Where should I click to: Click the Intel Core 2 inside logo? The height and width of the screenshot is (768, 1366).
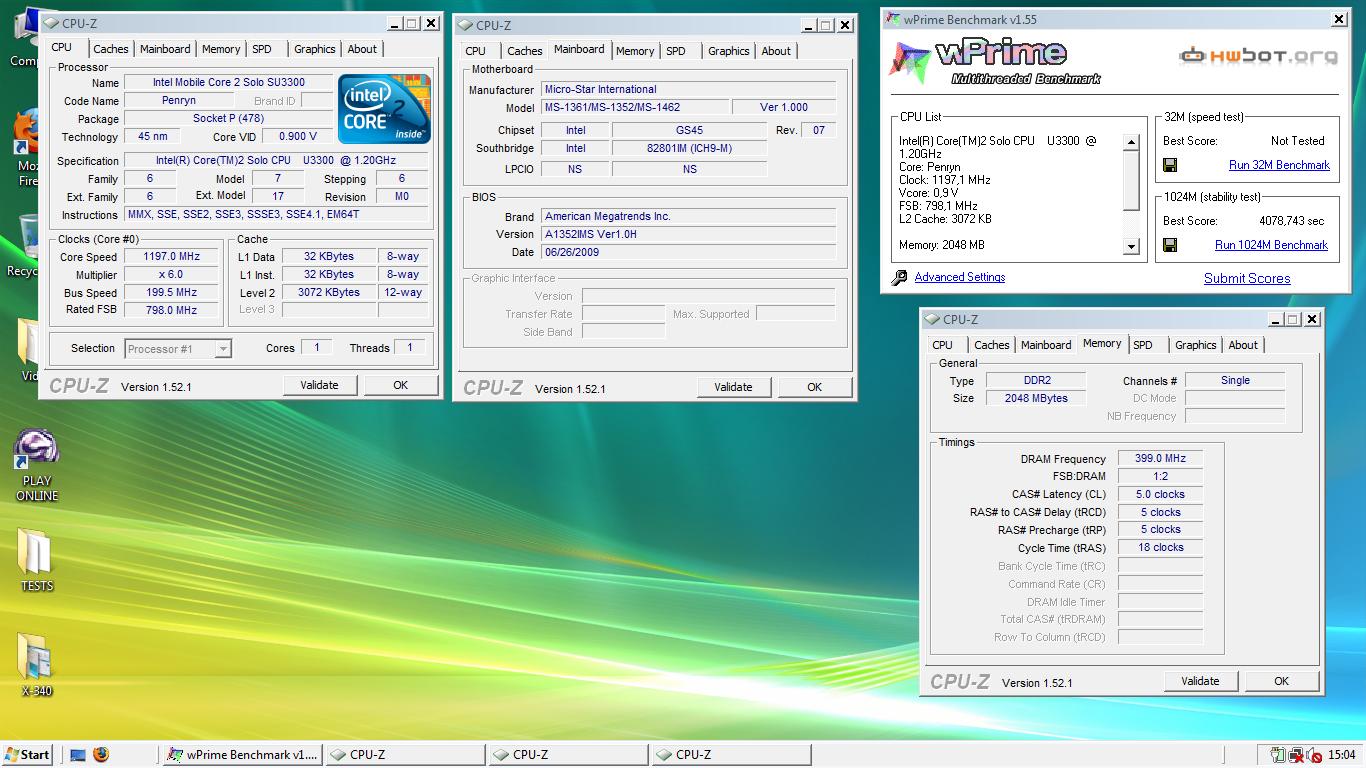pyautogui.click(x=384, y=108)
